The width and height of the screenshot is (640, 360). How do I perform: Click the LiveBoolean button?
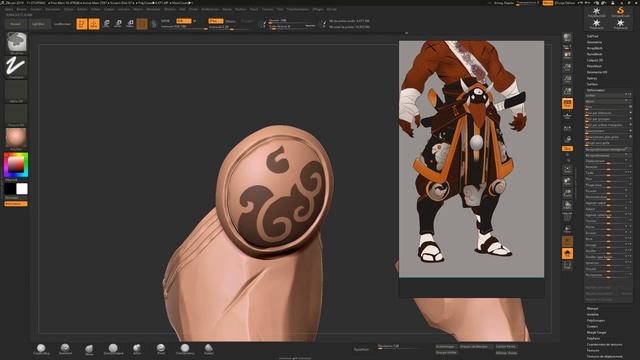62,24
